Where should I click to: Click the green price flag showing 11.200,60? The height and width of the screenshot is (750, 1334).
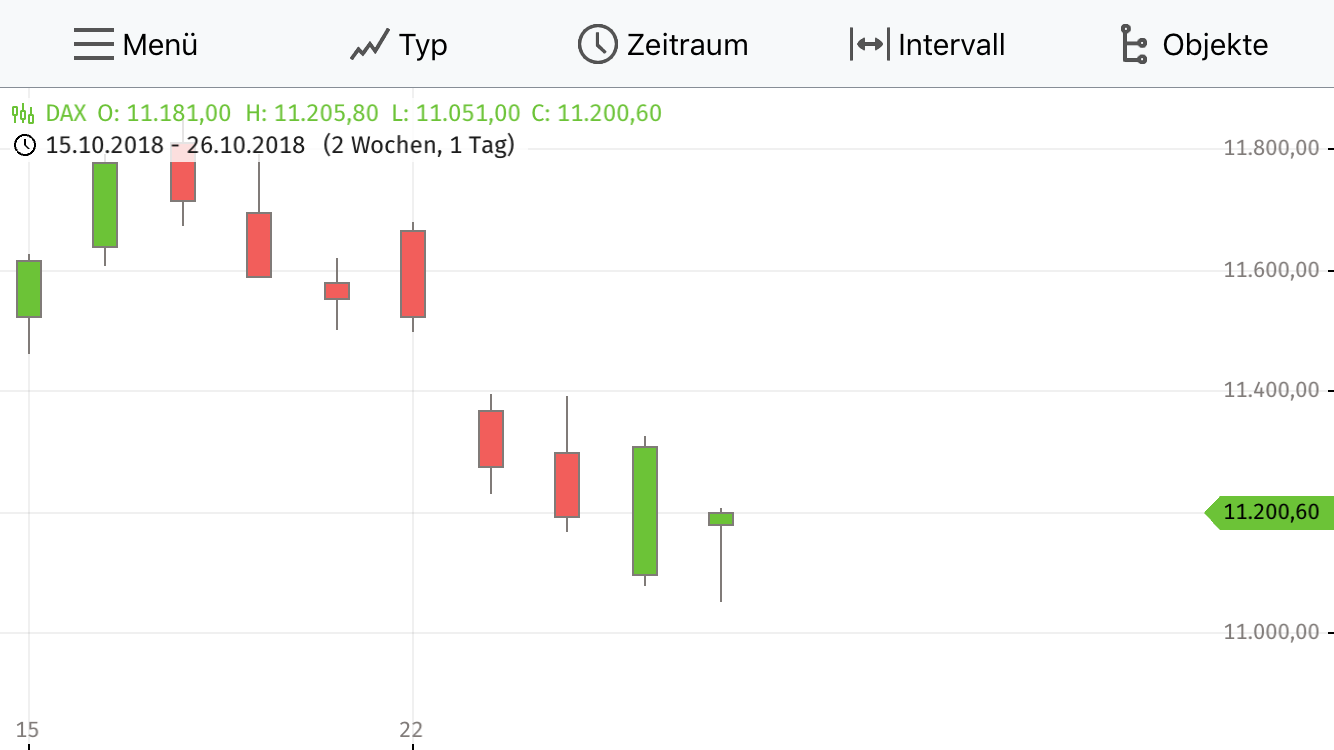(x=1271, y=510)
